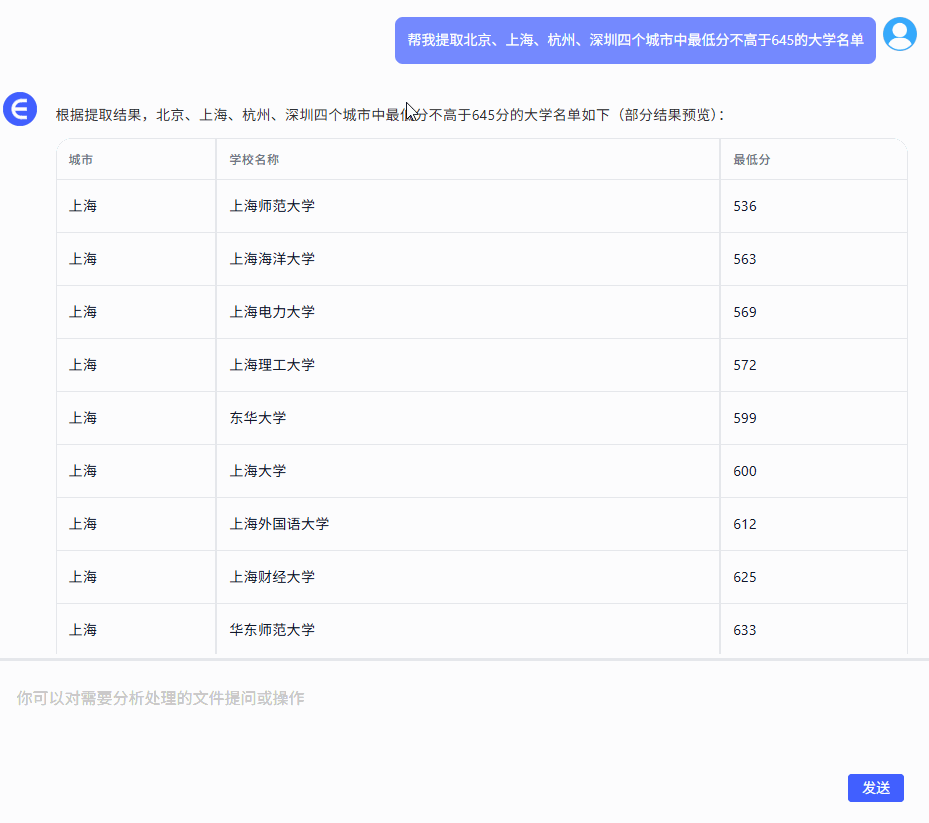
Task: Click the user message bubble about 645
Action: tap(635, 40)
